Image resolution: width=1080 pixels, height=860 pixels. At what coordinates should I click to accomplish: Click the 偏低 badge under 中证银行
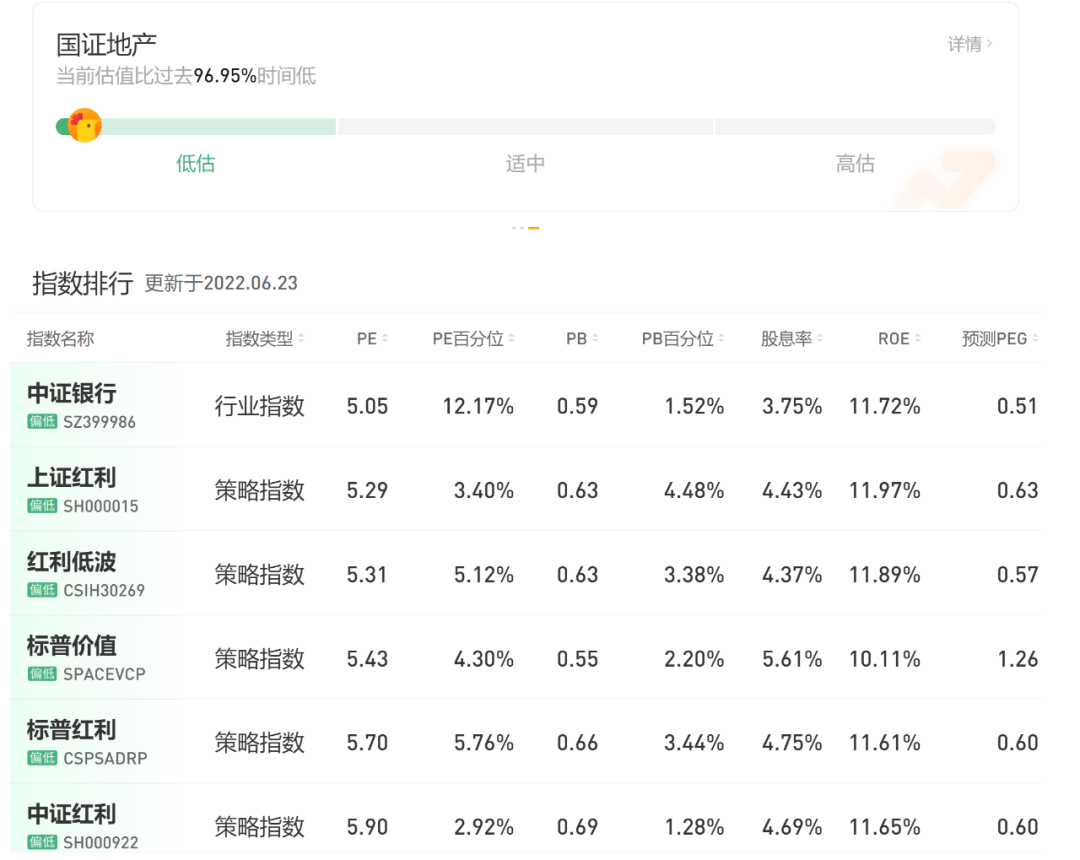point(41,422)
